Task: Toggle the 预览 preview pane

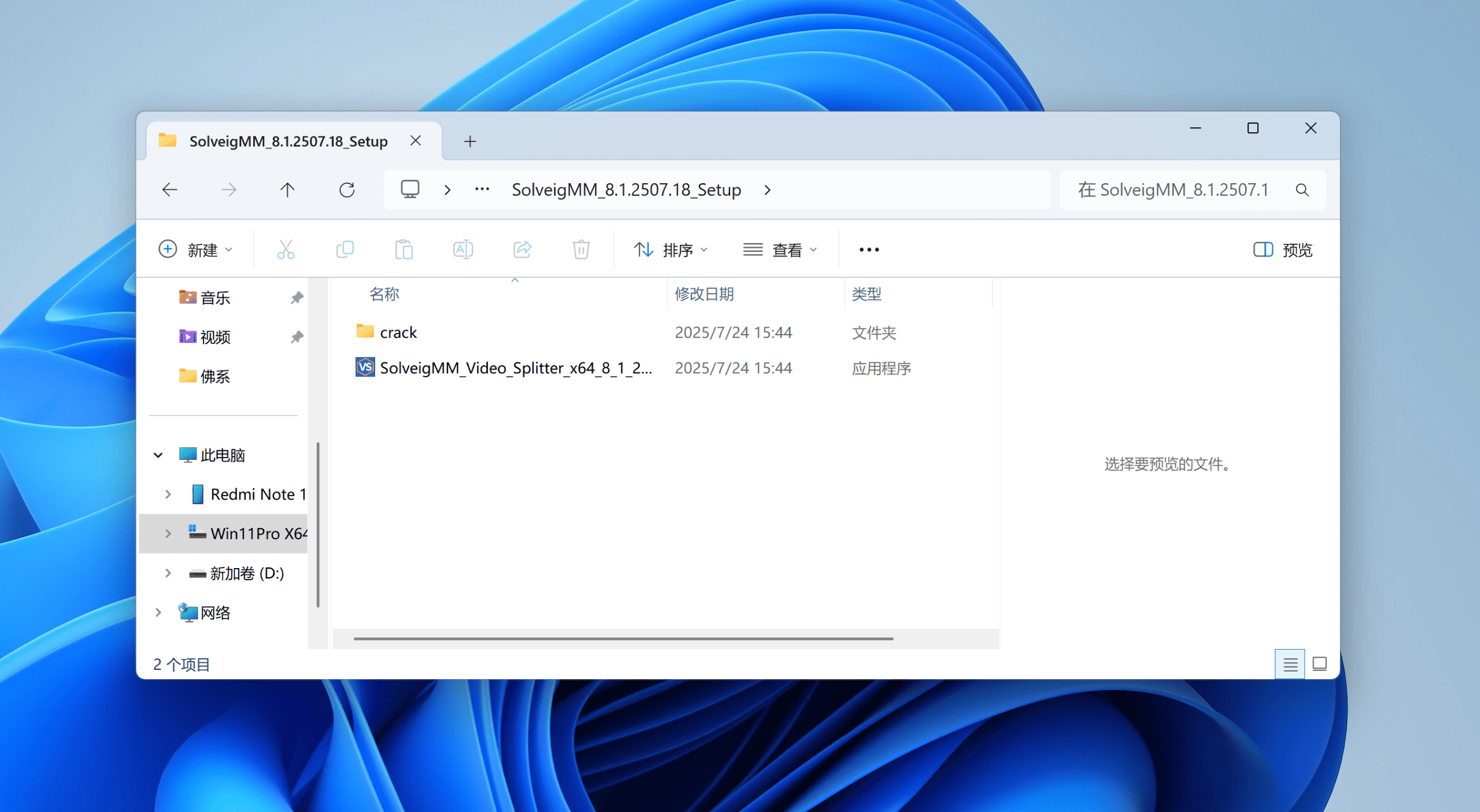Action: [x=1283, y=250]
